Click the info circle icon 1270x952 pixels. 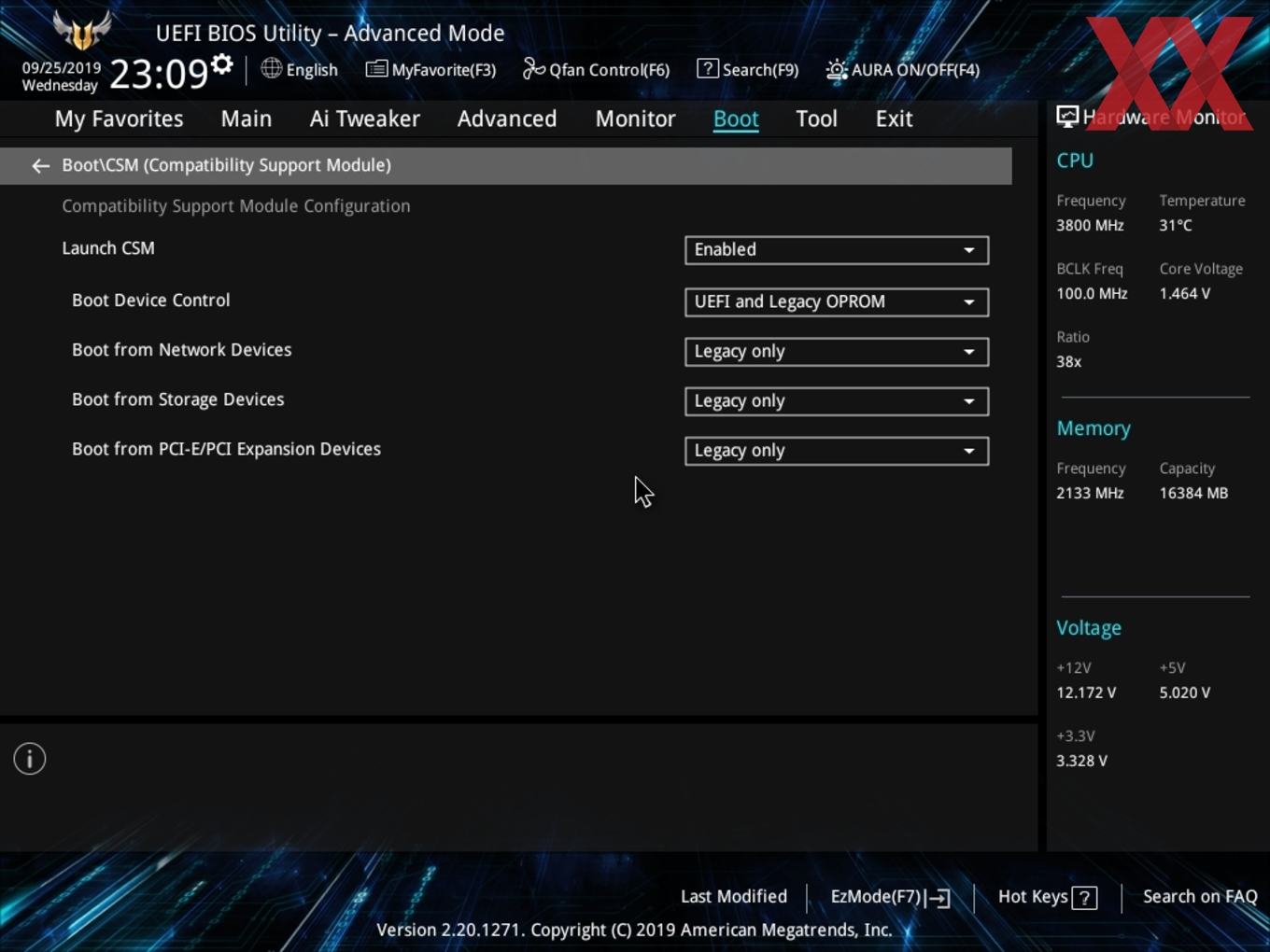pos(30,759)
